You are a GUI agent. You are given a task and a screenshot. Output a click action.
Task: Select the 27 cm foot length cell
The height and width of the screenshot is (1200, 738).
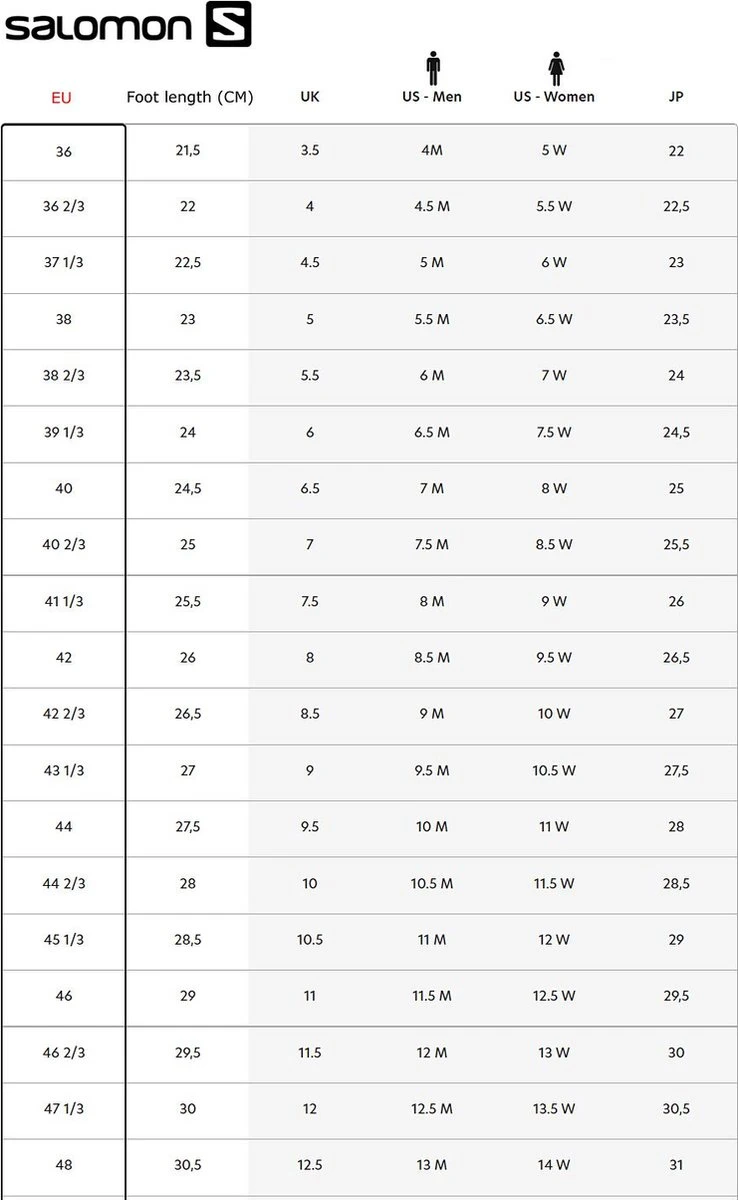click(188, 771)
